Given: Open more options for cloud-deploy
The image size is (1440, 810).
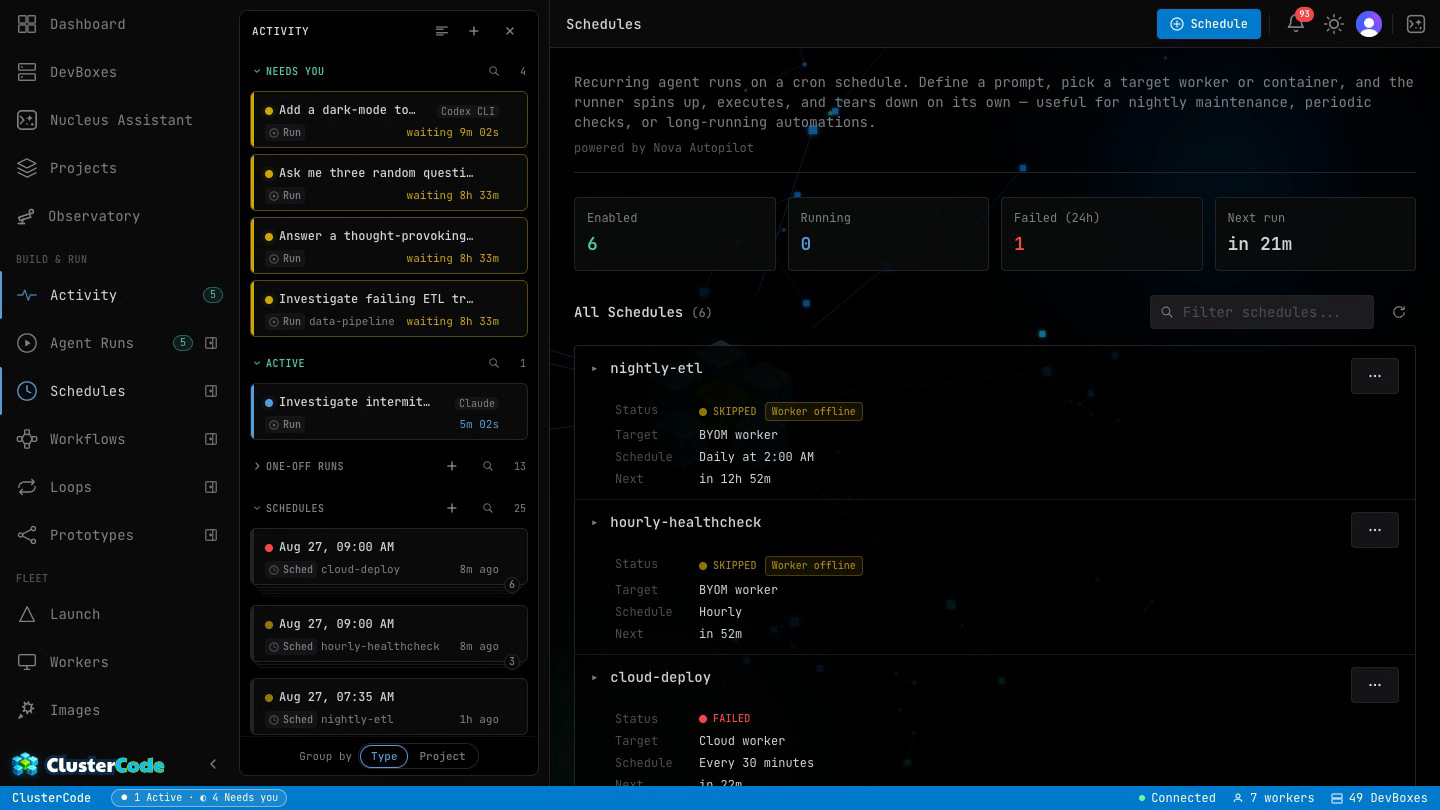Looking at the screenshot, I should [x=1375, y=685].
